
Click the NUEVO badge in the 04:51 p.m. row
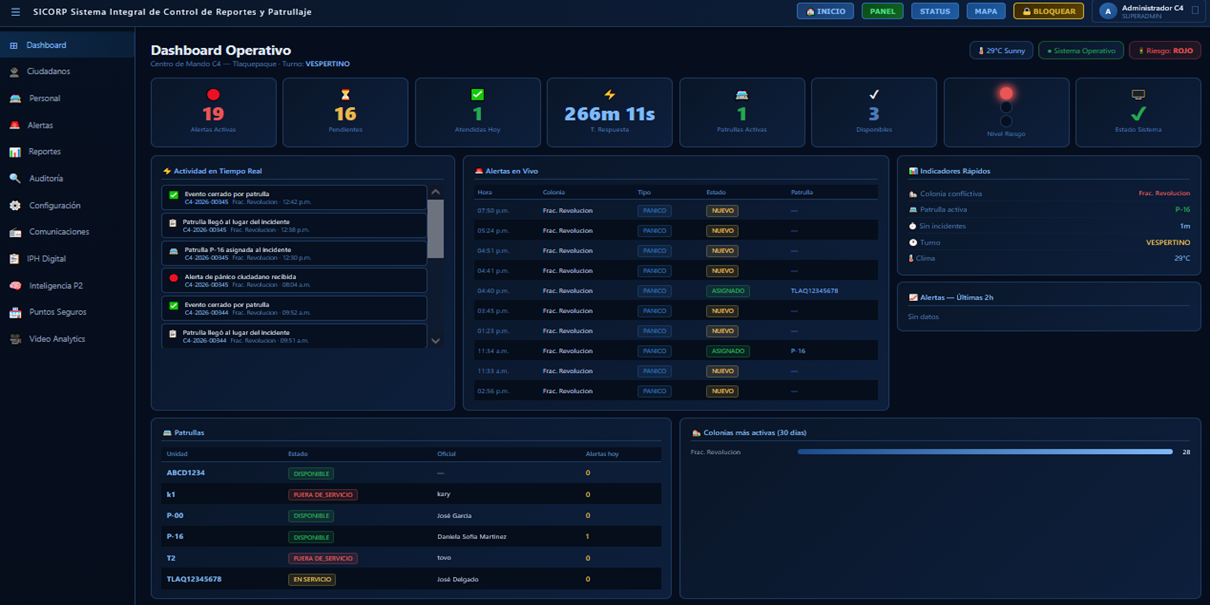(x=722, y=251)
